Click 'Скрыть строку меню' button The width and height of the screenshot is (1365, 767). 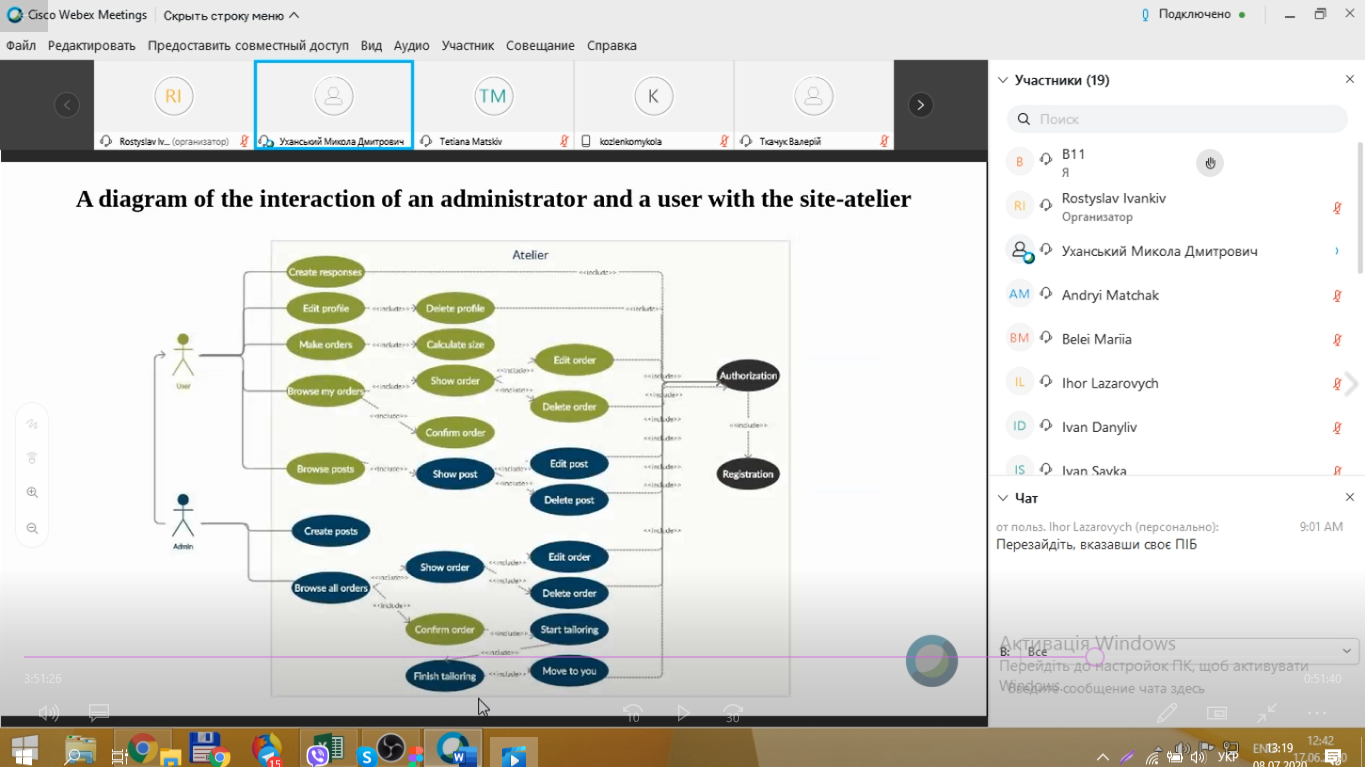tap(230, 15)
